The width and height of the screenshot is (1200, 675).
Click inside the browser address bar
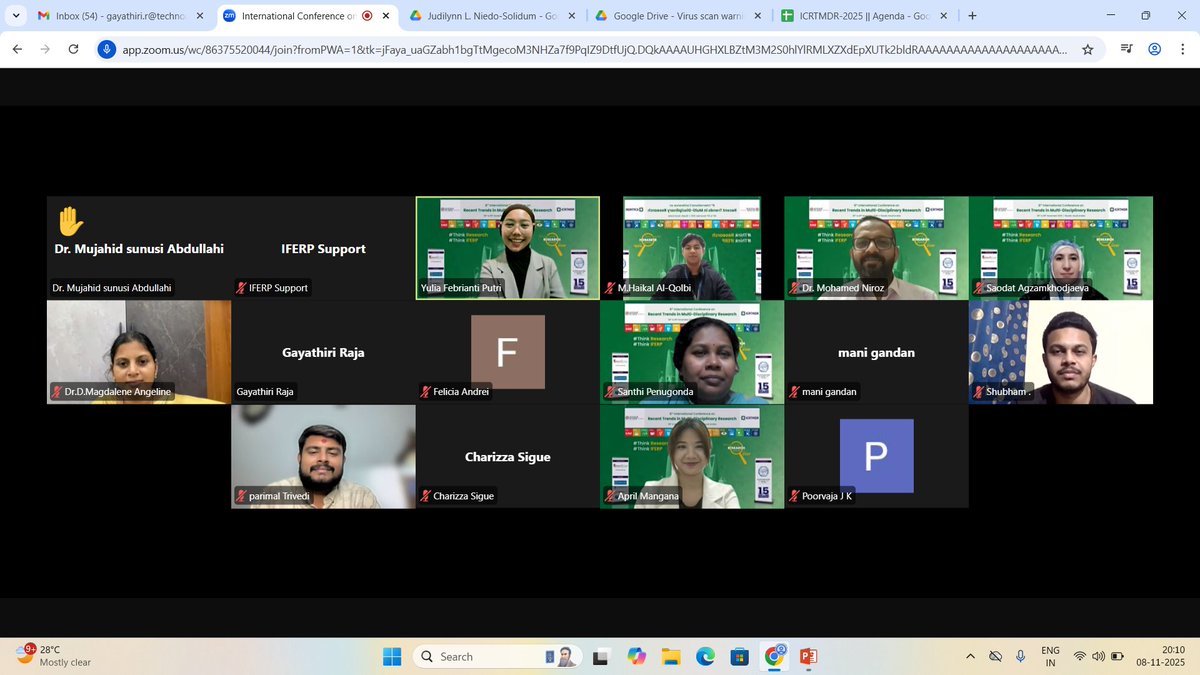point(500,48)
